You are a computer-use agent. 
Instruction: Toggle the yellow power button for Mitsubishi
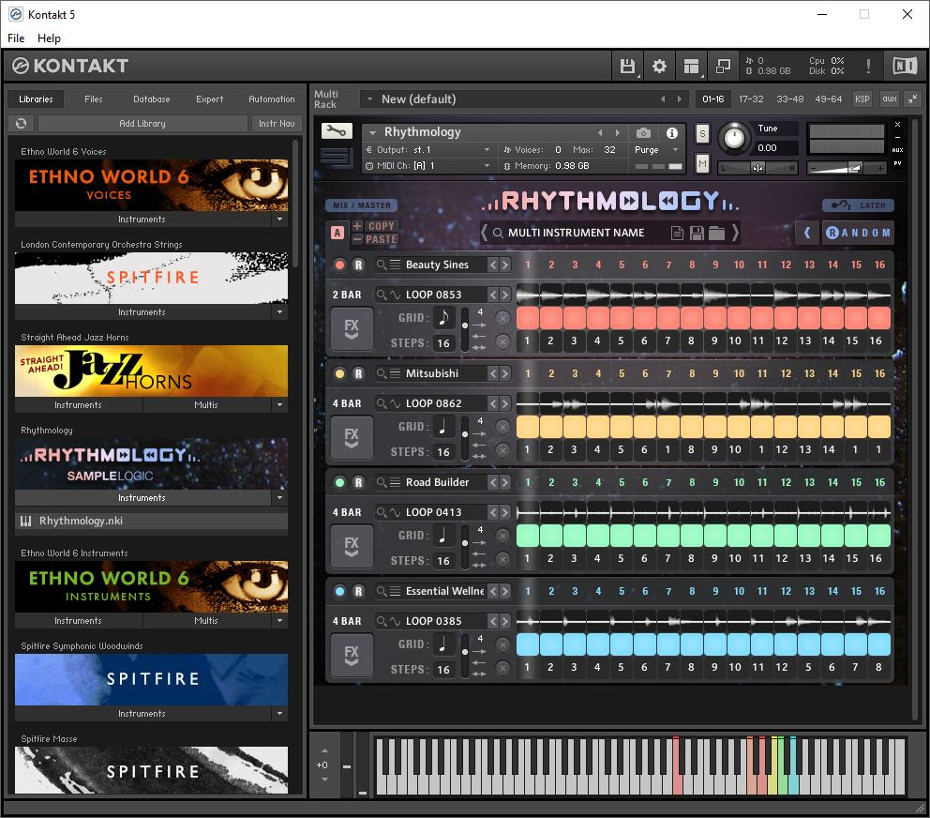click(339, 374)
